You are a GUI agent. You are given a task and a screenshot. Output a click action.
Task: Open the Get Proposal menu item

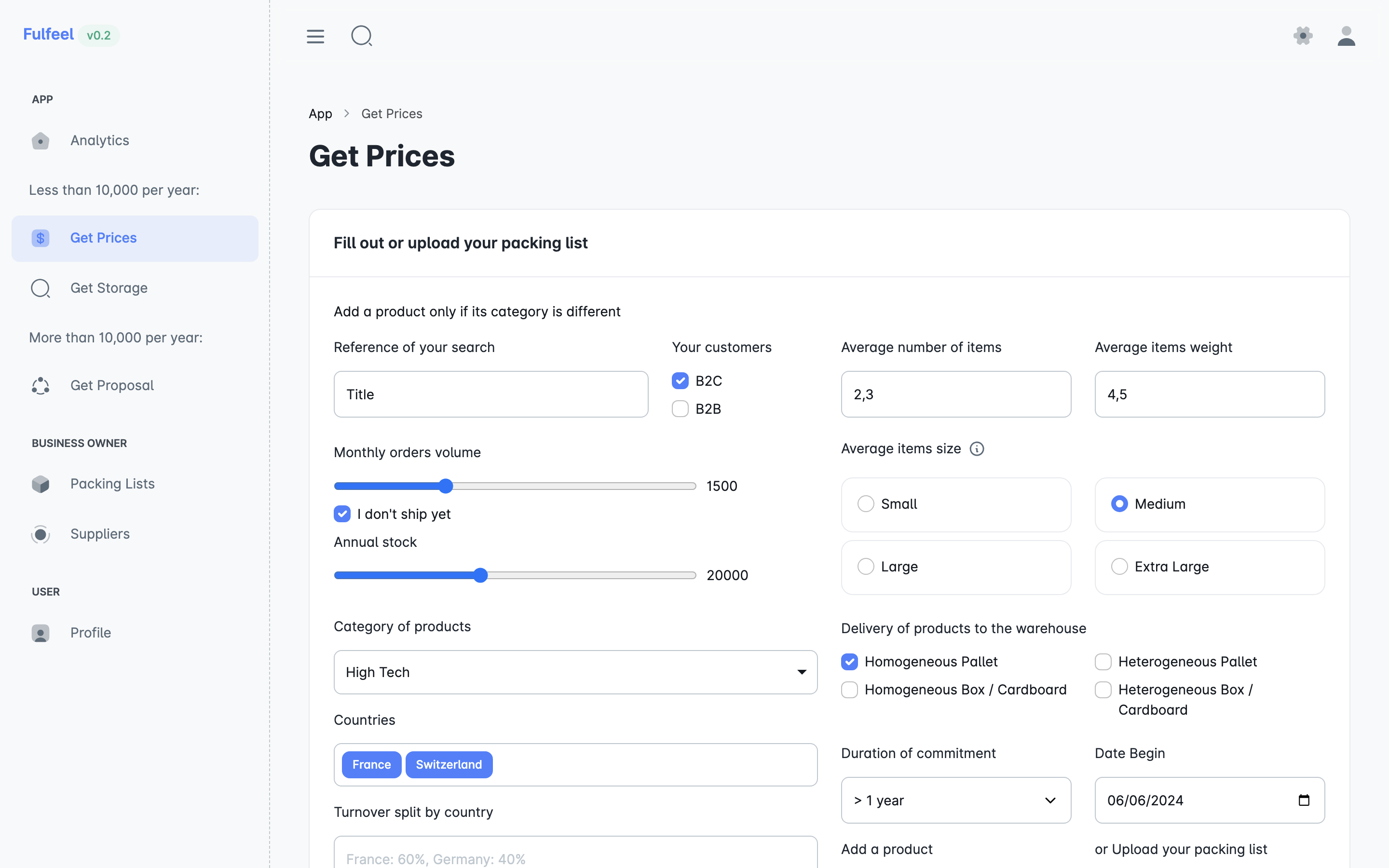112,386
